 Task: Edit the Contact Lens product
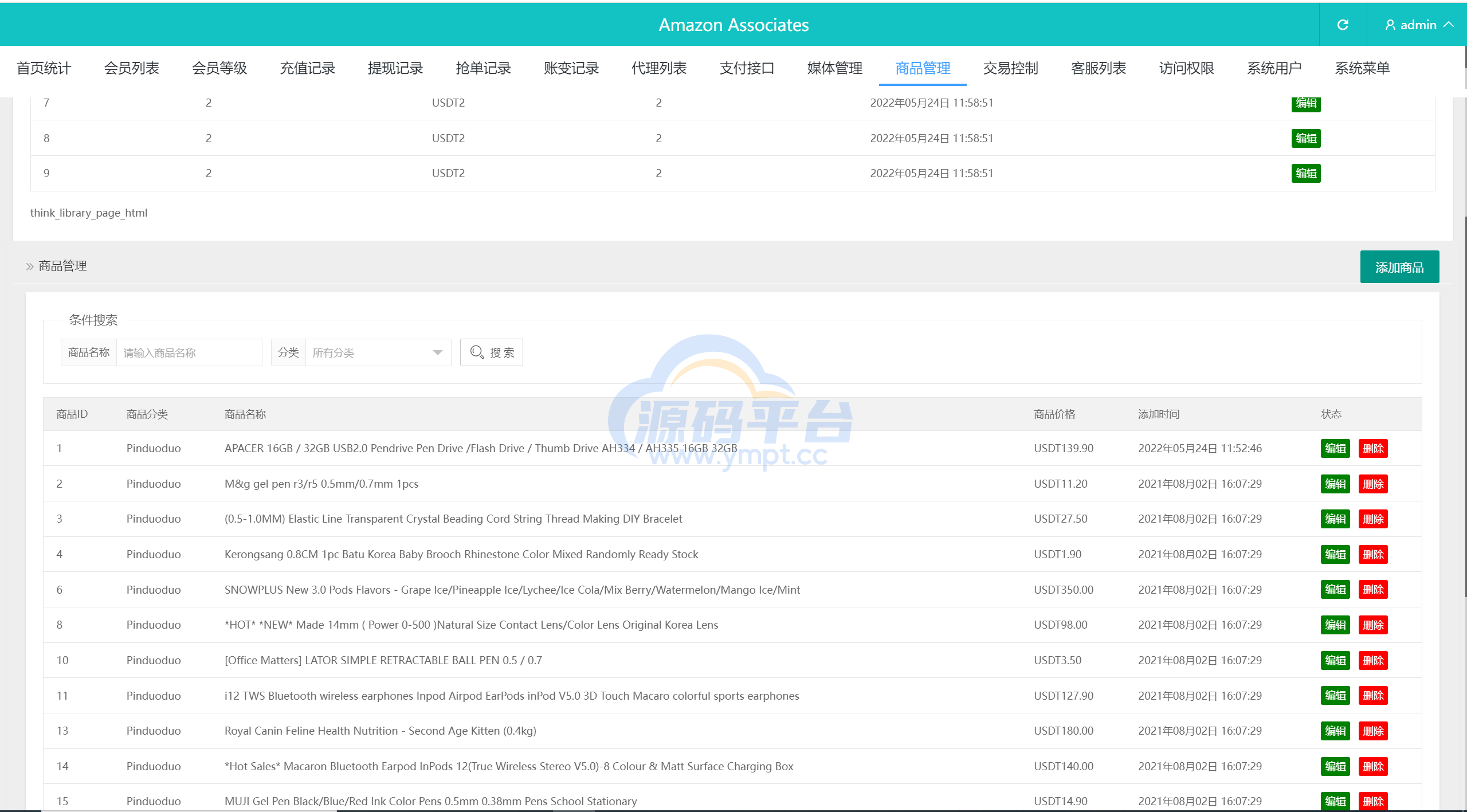pyautogui.click(x=1335, y=625)
